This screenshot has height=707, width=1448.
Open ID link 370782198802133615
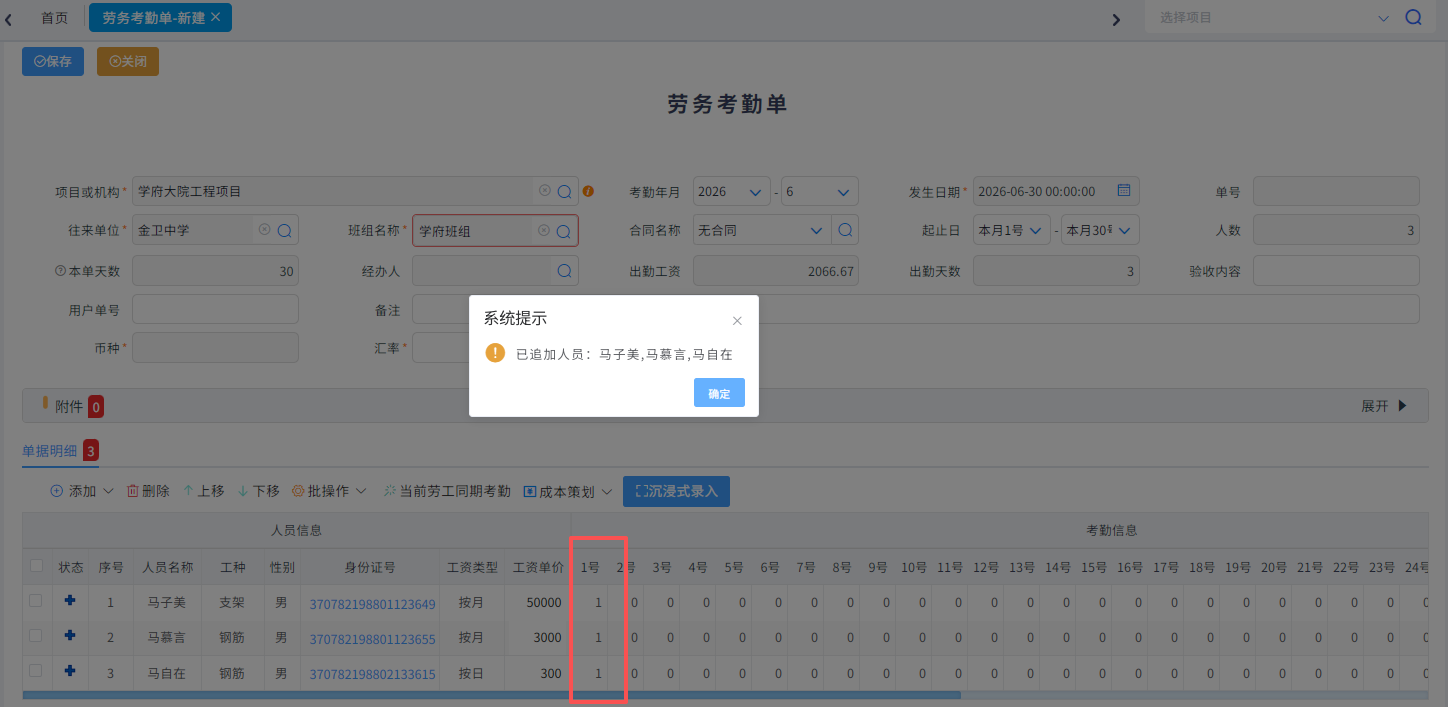click(x=372, y=674)
